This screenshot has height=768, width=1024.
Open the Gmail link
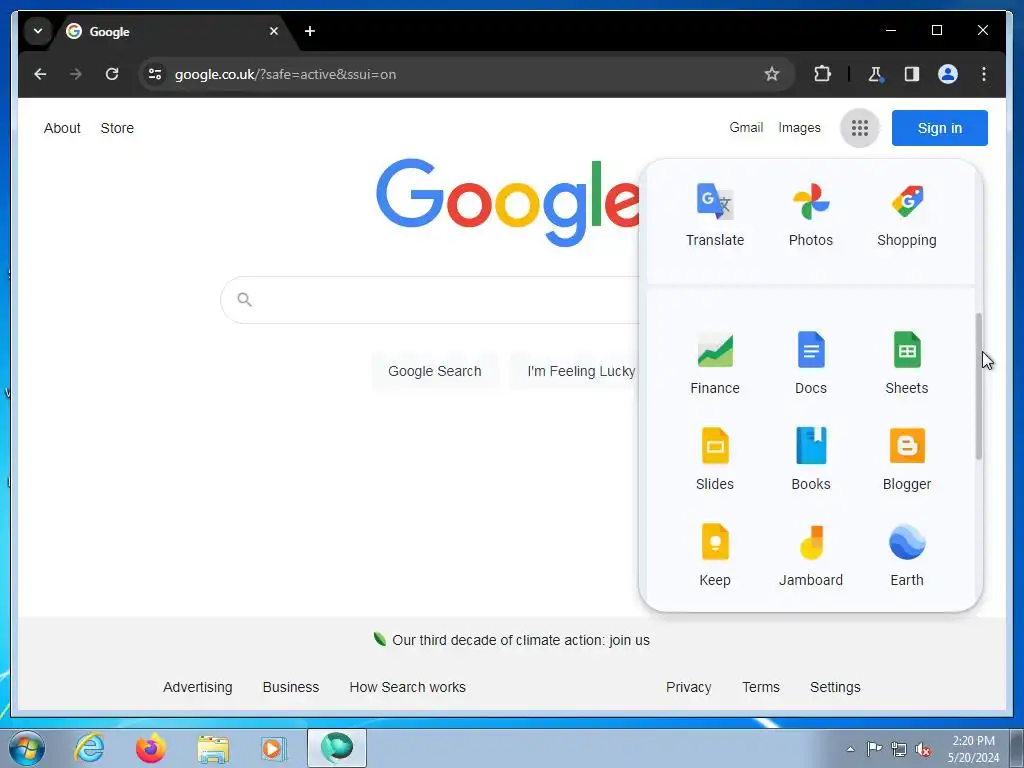click(746, 127)
